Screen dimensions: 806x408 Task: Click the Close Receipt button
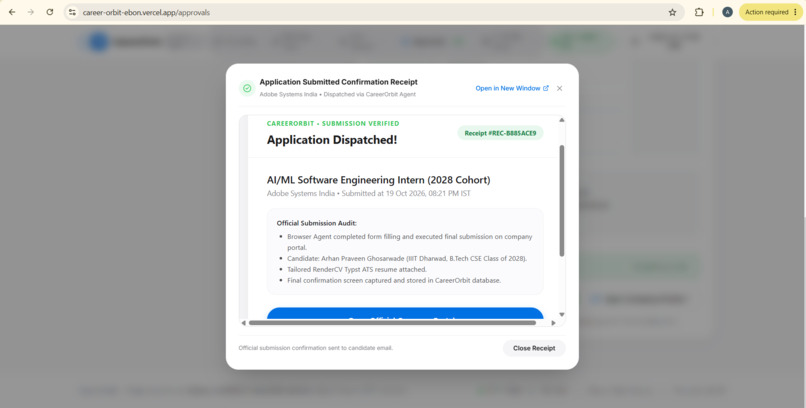point(534,348)
